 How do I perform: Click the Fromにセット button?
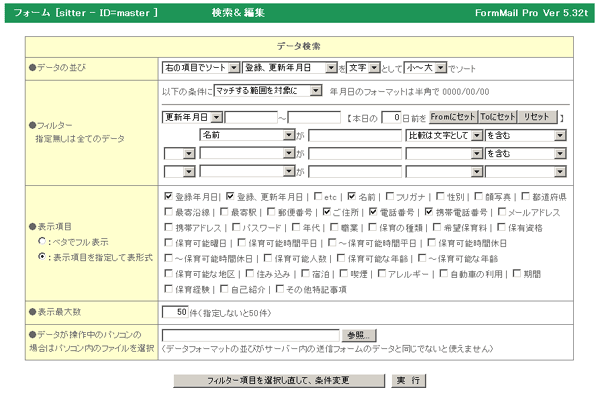453,117
